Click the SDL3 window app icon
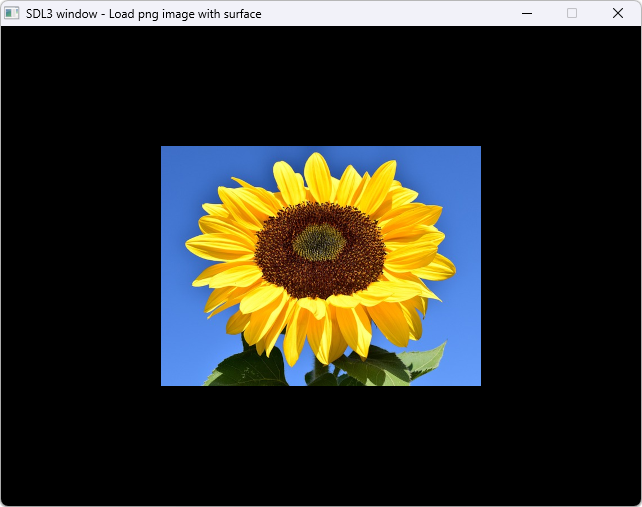 pyautogui.click(x=11, y=14)
